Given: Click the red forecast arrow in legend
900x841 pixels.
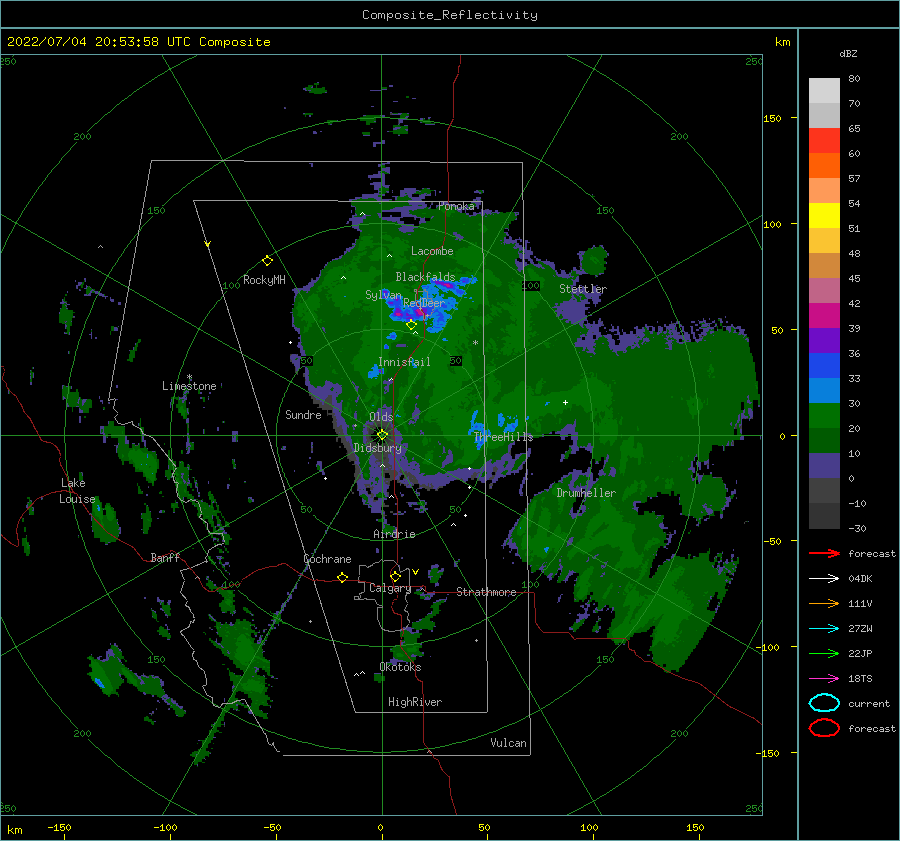Looking at the screenshot, I should (x=824, y=553).
